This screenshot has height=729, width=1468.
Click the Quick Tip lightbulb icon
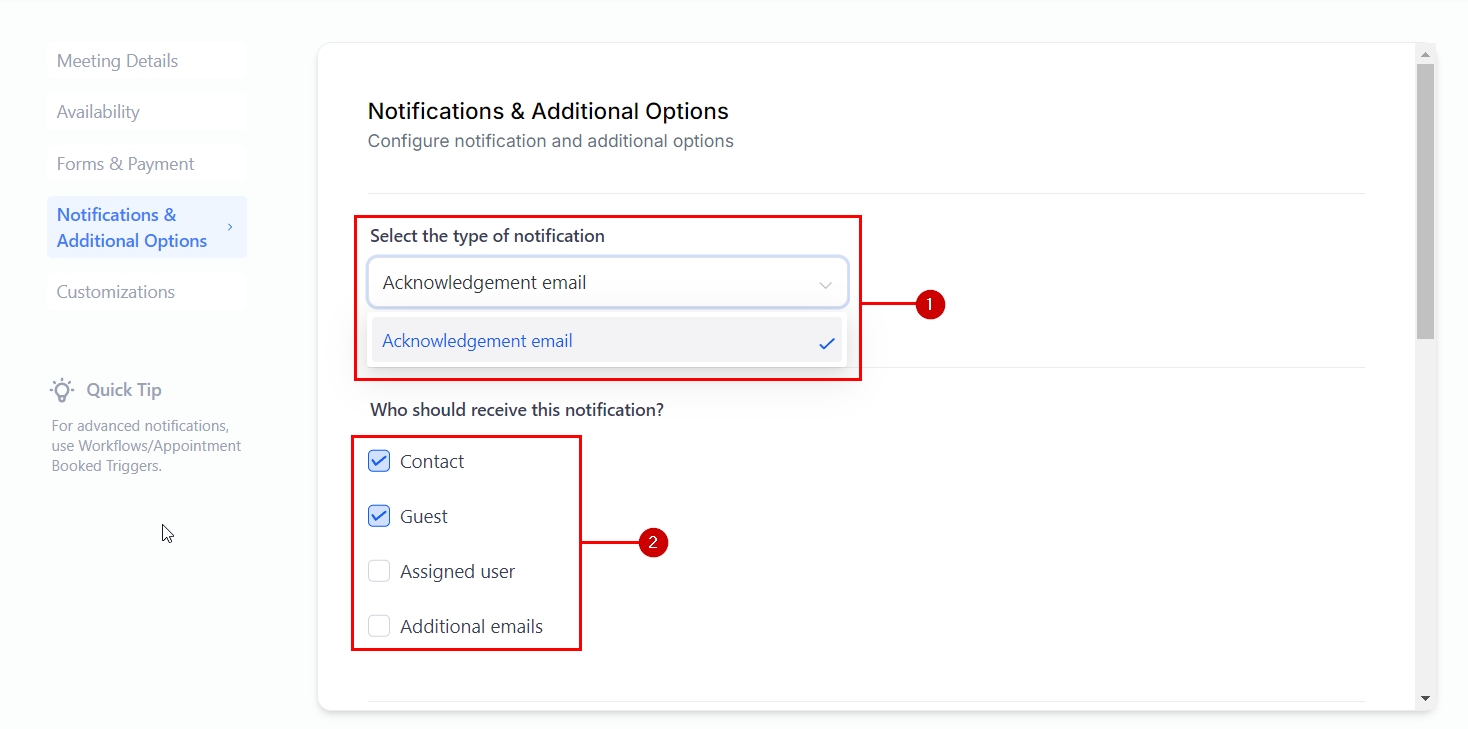[x=63, y=390]
